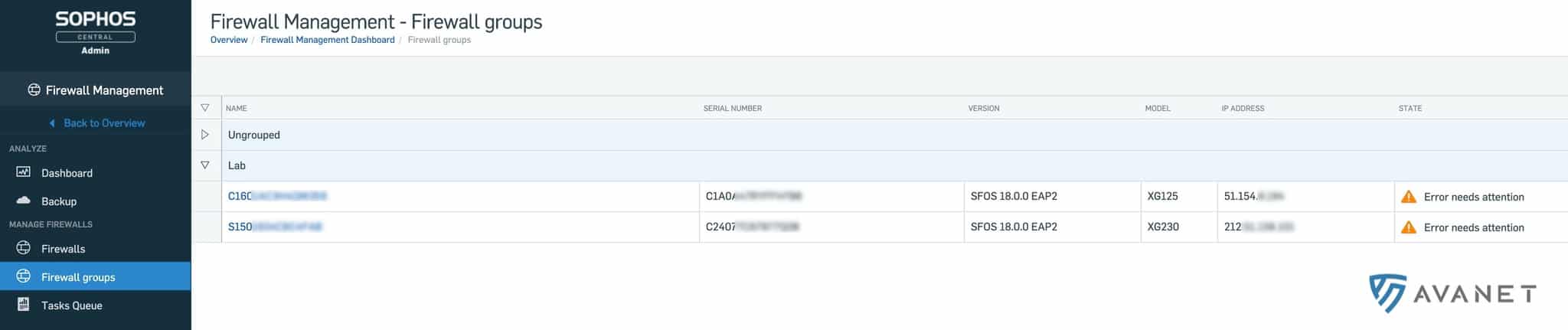This screenshot has width=1568, height=330.
Task: Click the Firewall groups globe icon
Action: click(x=24, y=276)
